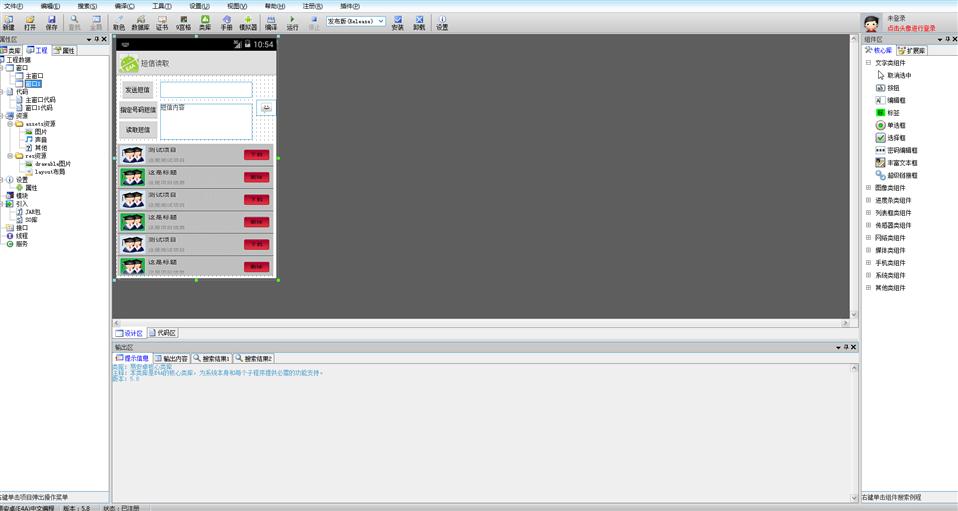The height and width of the screenshot is (511, 958).
Task: Expand the 图像类组件 component group
Action: pyautogui.click(x=868, y=188)
